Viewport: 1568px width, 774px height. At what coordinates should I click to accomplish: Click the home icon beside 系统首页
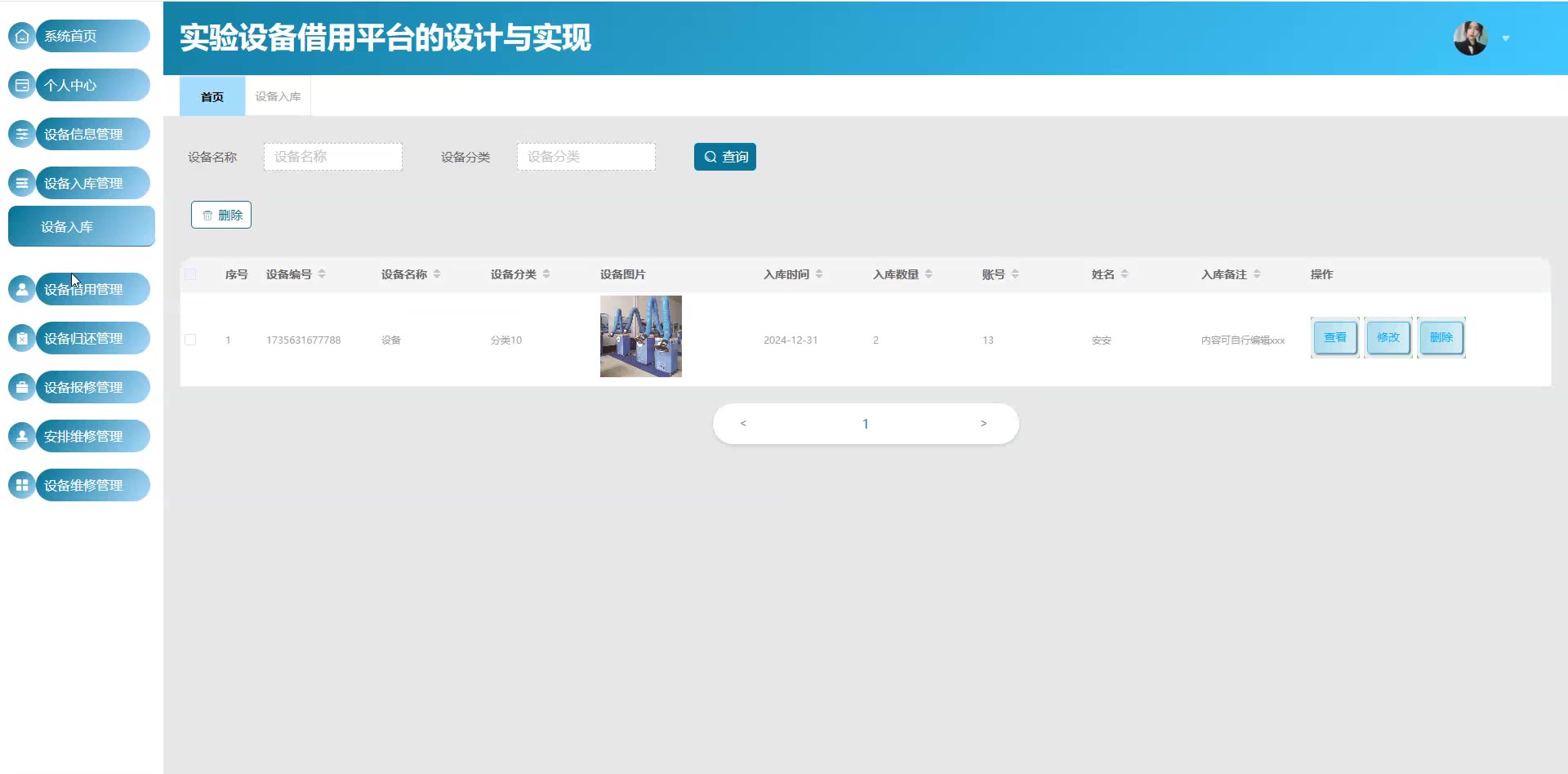tap(22, 36)
